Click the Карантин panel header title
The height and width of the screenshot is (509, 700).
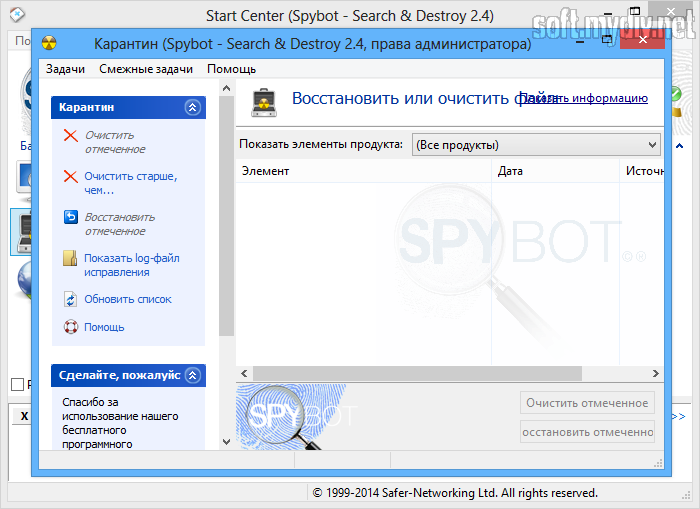point(86,107)
